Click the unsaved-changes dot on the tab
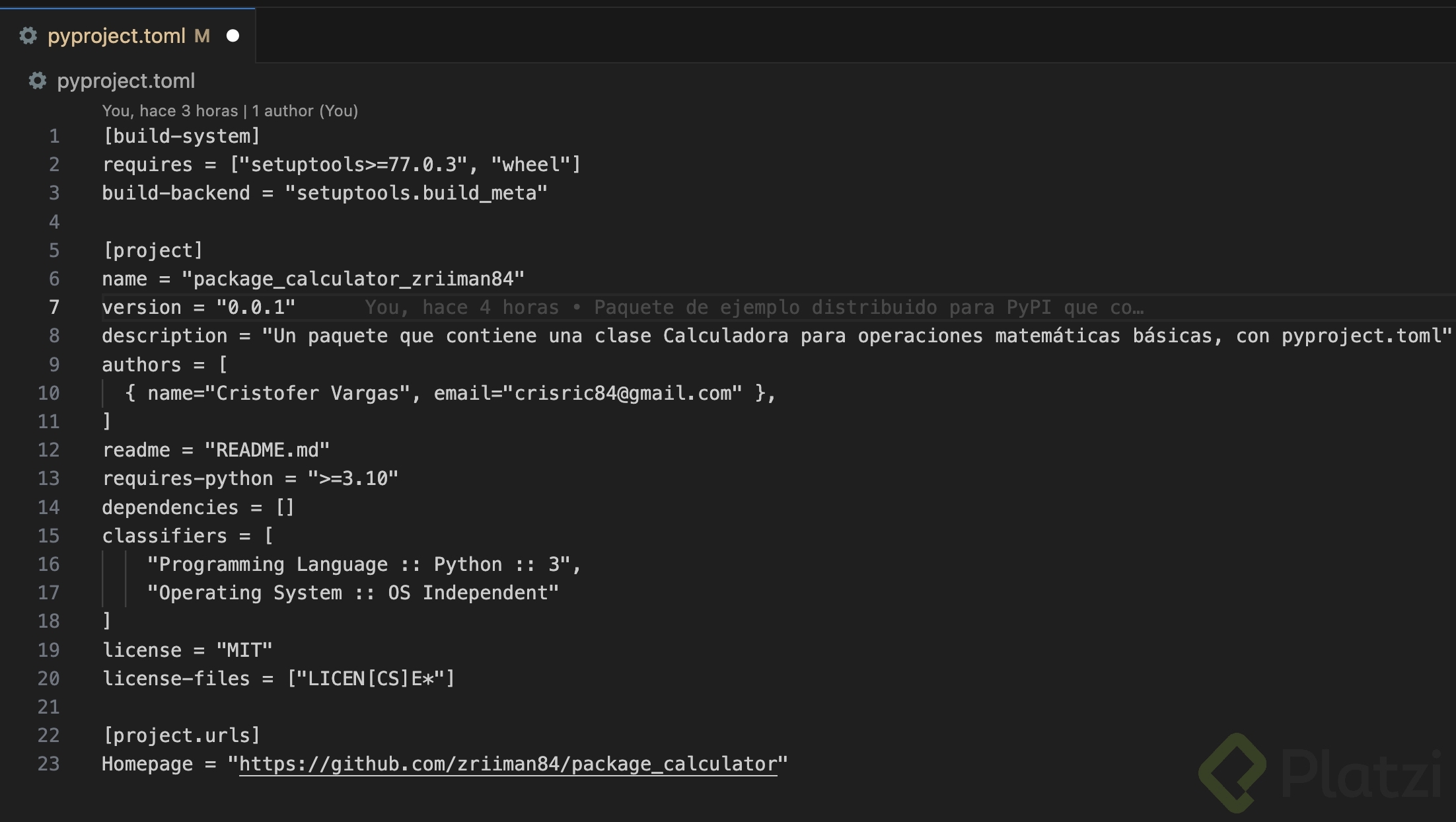This screenshot has height=822, width=1456. [x=233, y=36]
